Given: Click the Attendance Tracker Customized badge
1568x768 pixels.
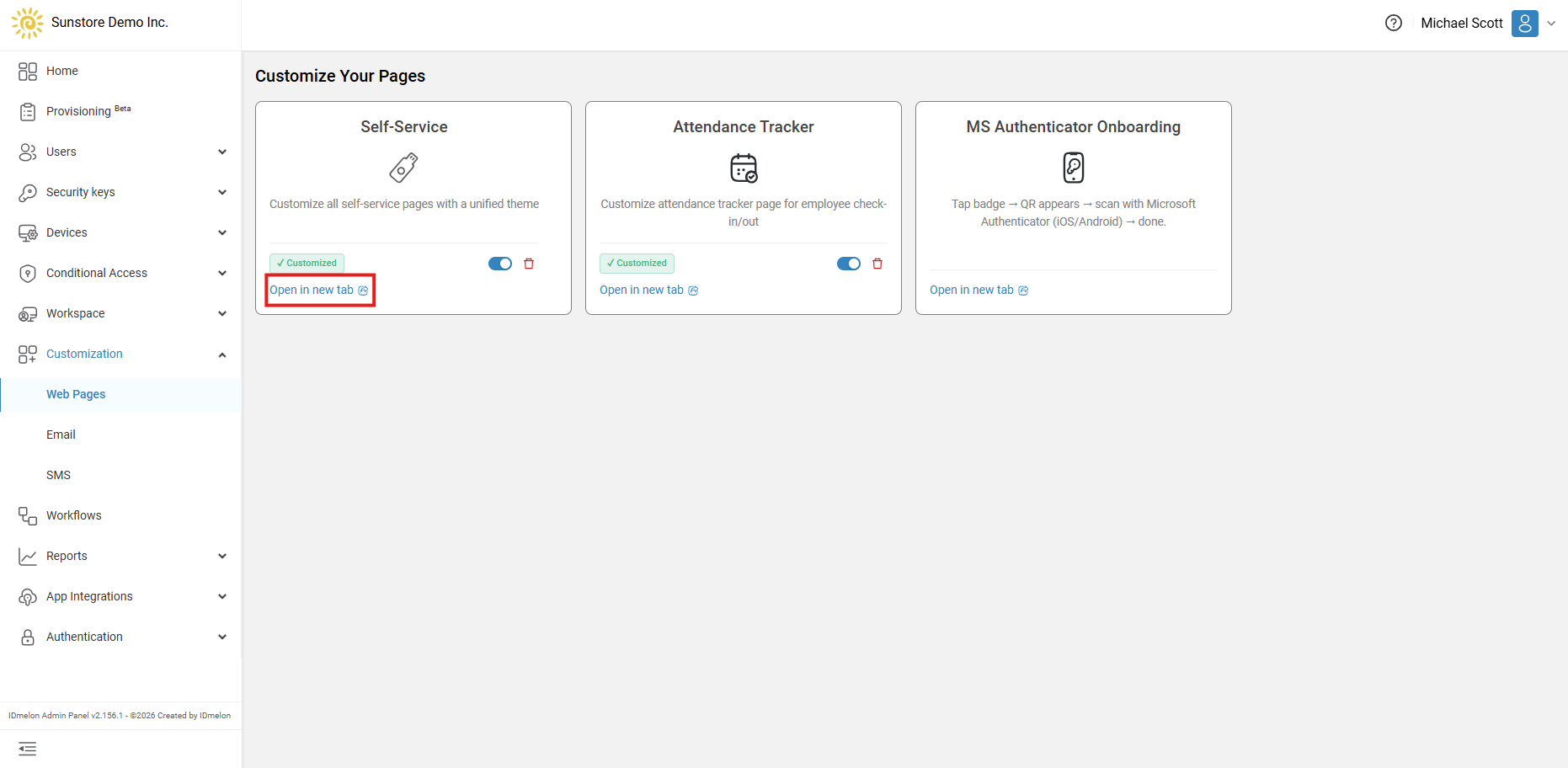Looking at the screenshot, I should click(x=637, y=263).
